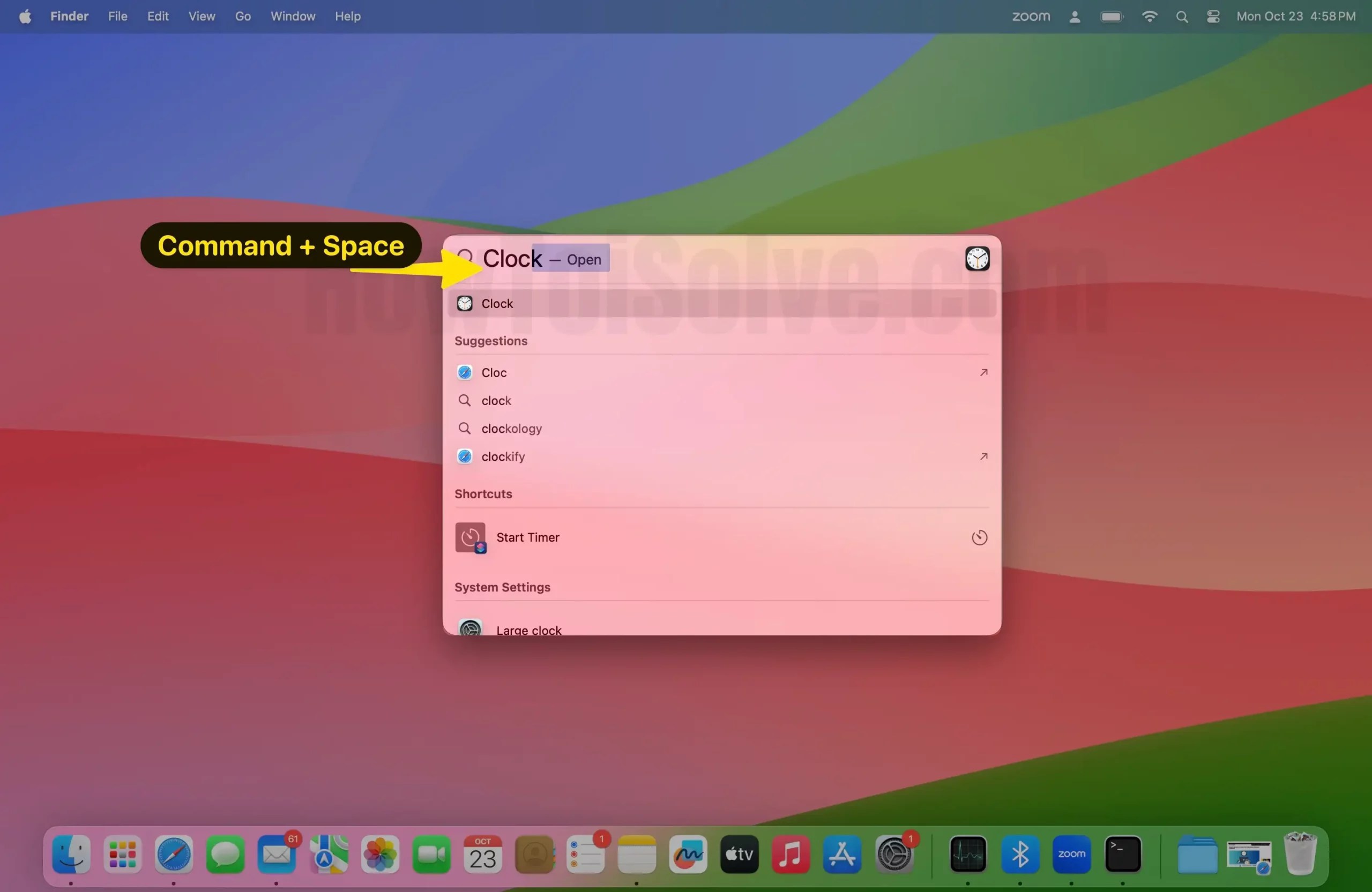1372x892 pixels.
Task: Select the Start Timer shortcut
Action: point(527,537)
